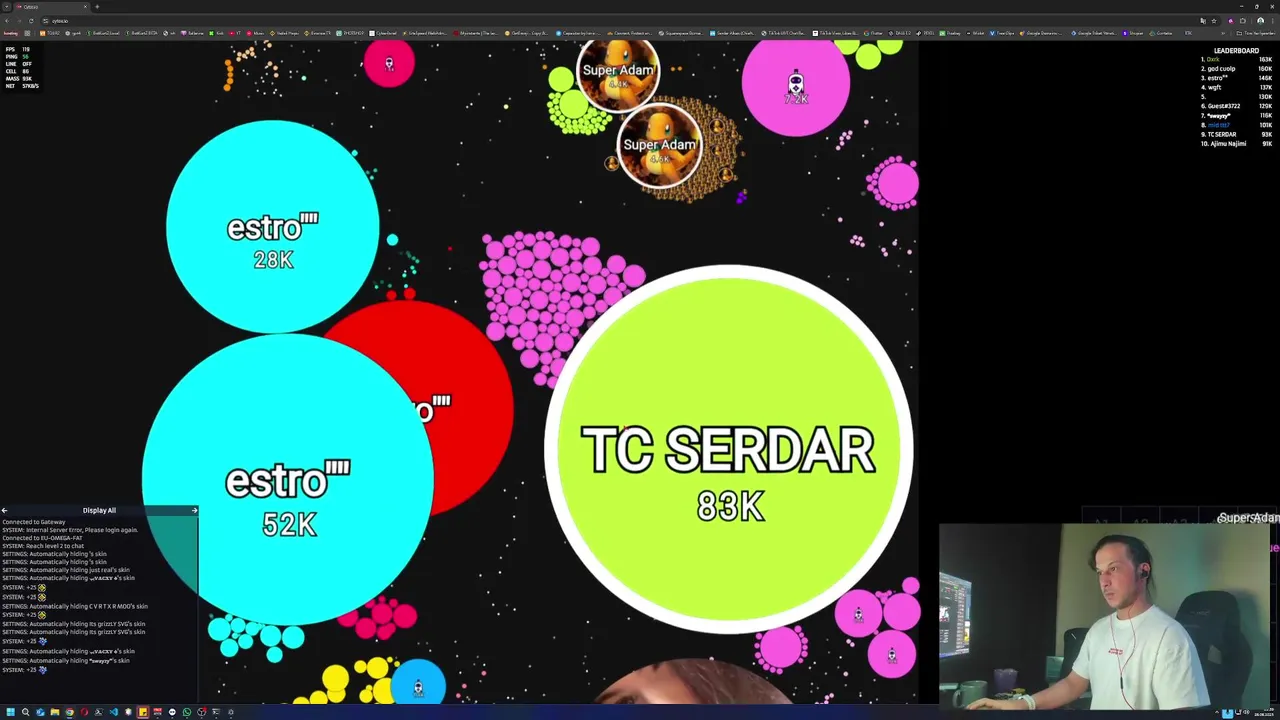
Task: Click the Display All chat header
Action: pyautogui.click(x=99, y=510)
